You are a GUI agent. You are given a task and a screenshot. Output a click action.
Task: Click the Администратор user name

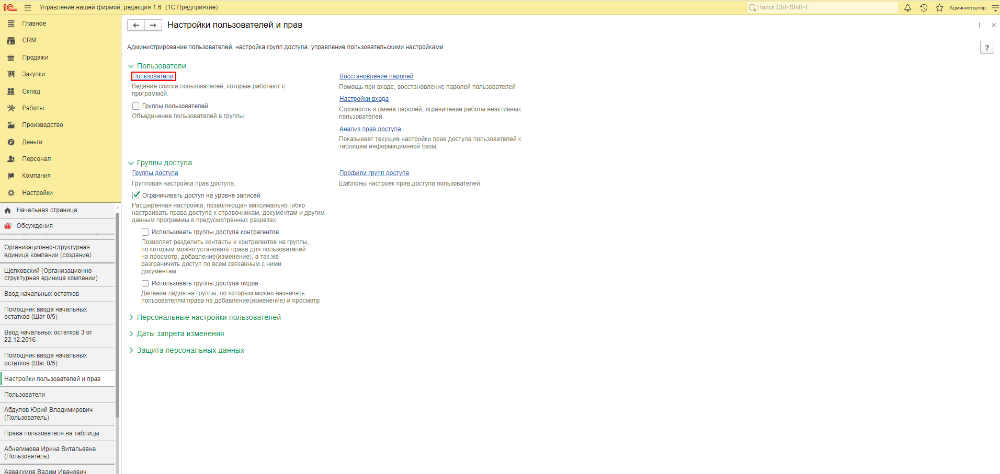pos(967,8)
